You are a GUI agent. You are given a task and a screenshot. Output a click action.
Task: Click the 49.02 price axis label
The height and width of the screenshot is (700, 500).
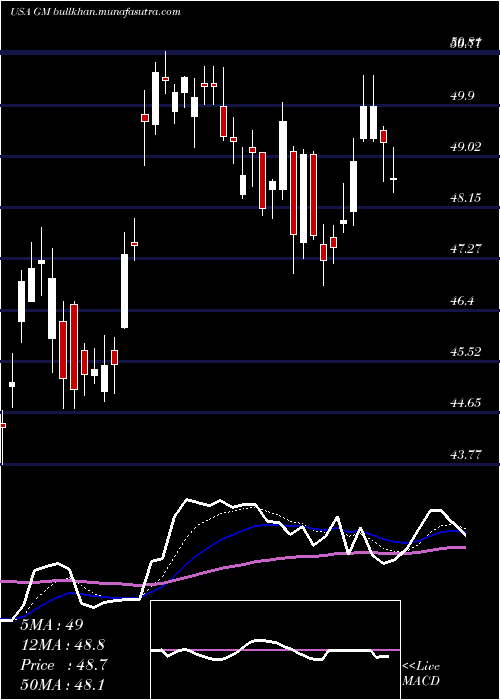465,146
